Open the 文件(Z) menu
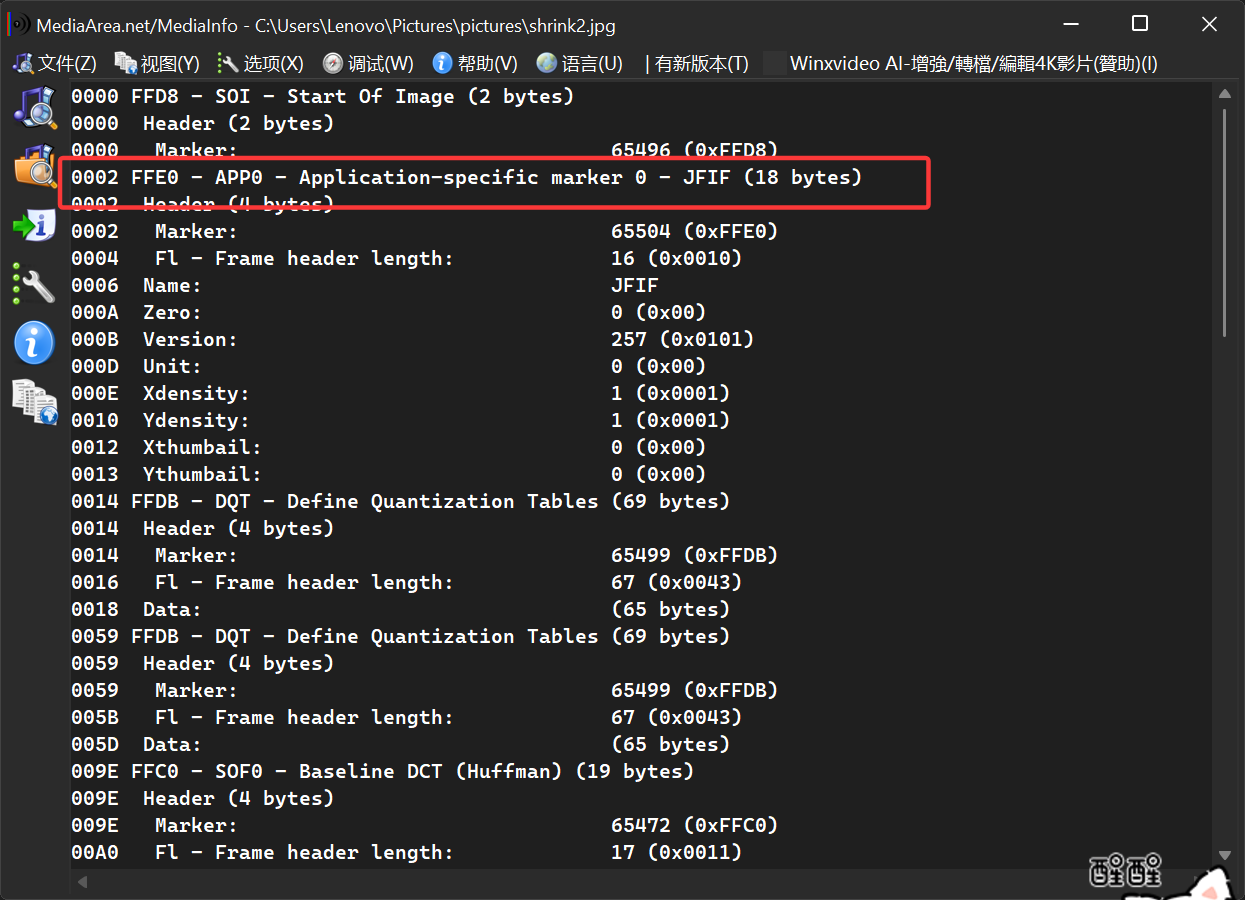This screenshot has height=900, width=1245. [55, 63]
